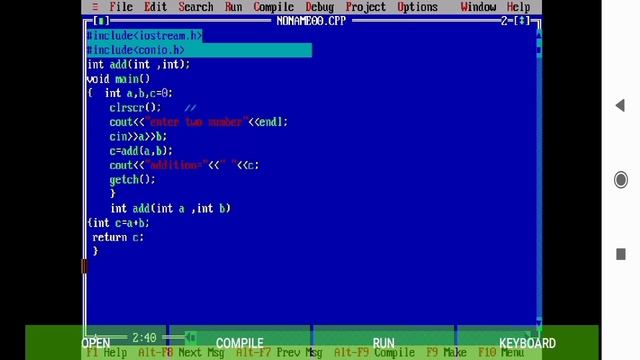
Task: Click Alt-F7 Prev Msg in status bar
Action: [279, 353]
